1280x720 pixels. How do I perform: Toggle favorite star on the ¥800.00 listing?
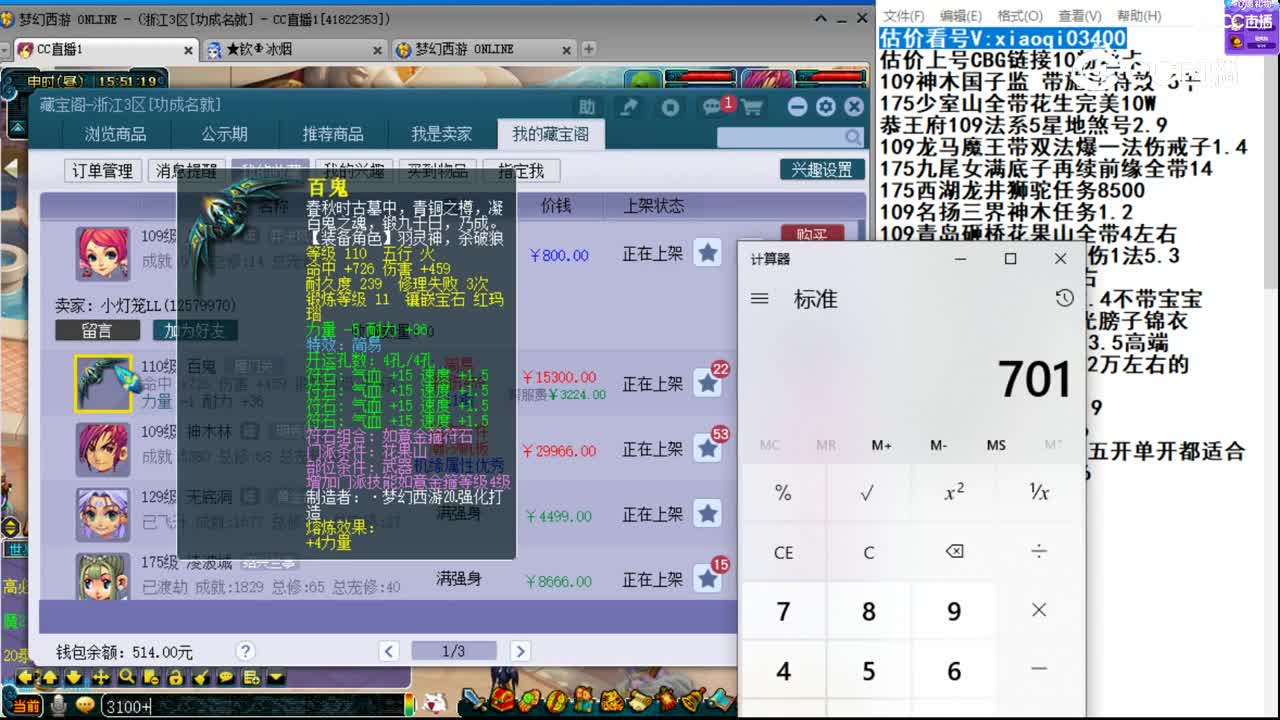708,253
